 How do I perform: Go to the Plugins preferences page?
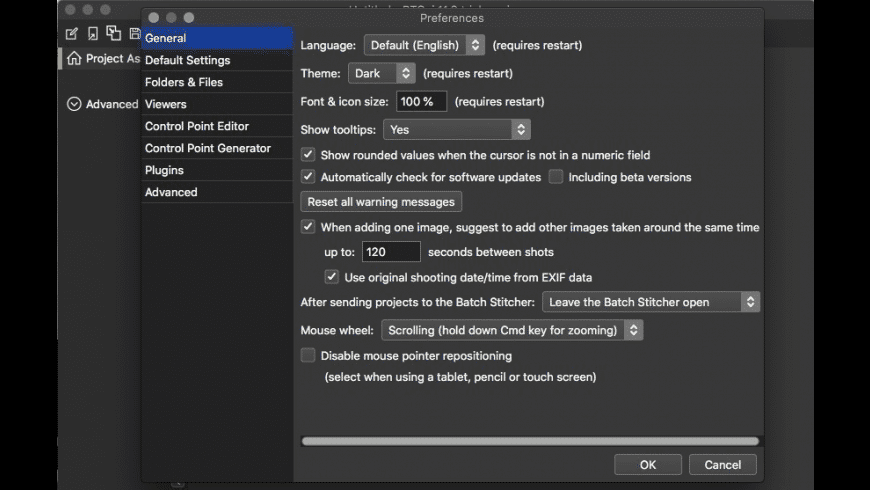217,170
